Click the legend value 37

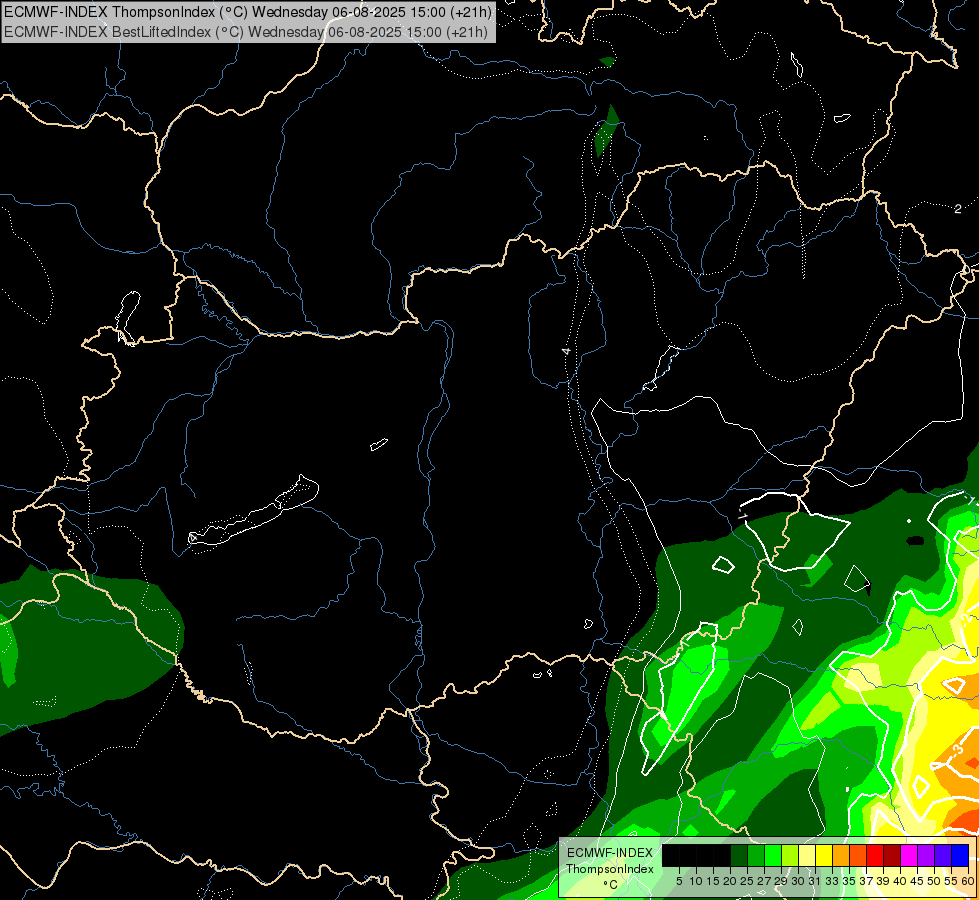pos(867,881)
